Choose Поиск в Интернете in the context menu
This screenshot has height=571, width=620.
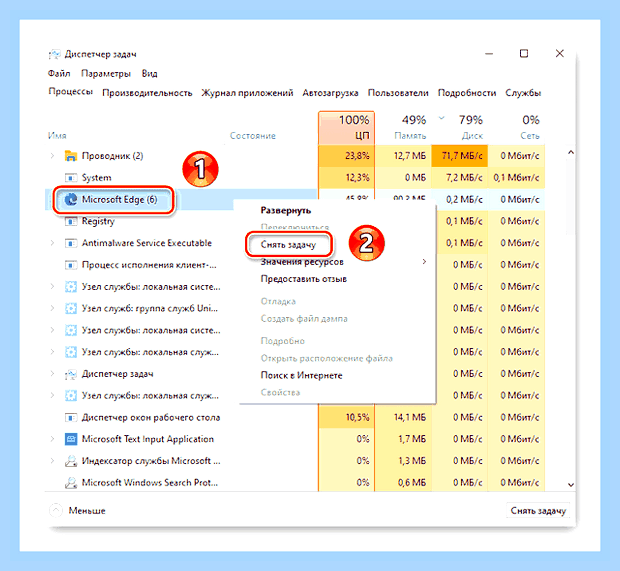tap(301, 375)
